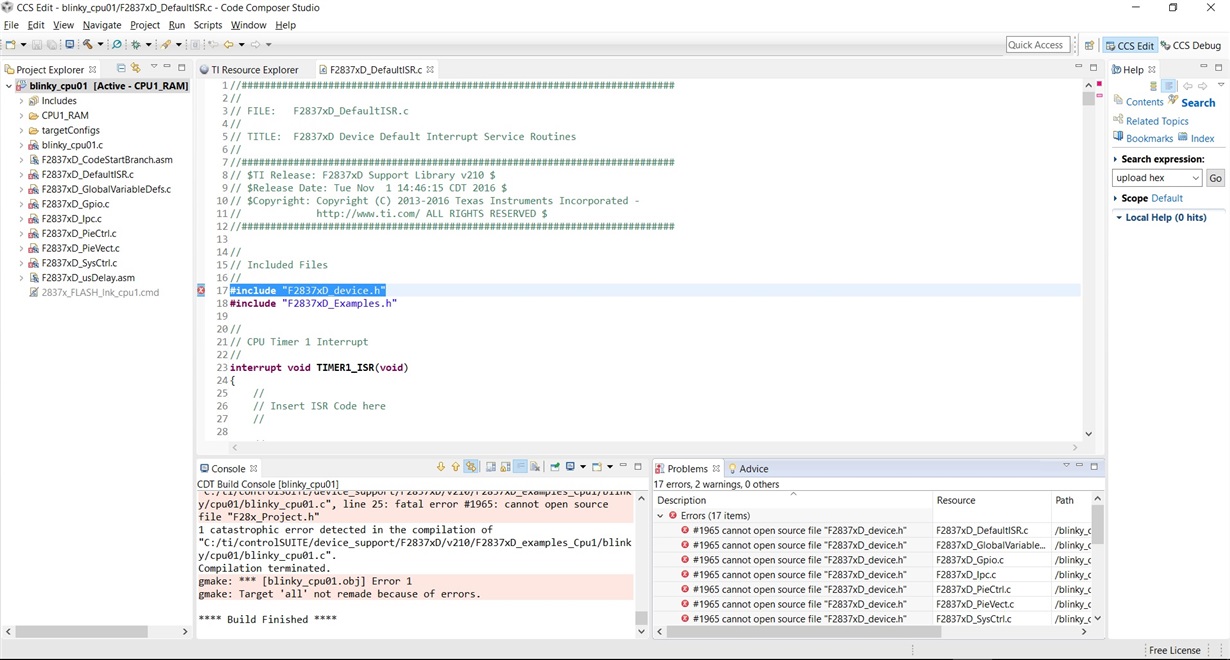Open Index link in Help
1230x660 pixels.
[1202, 138]
